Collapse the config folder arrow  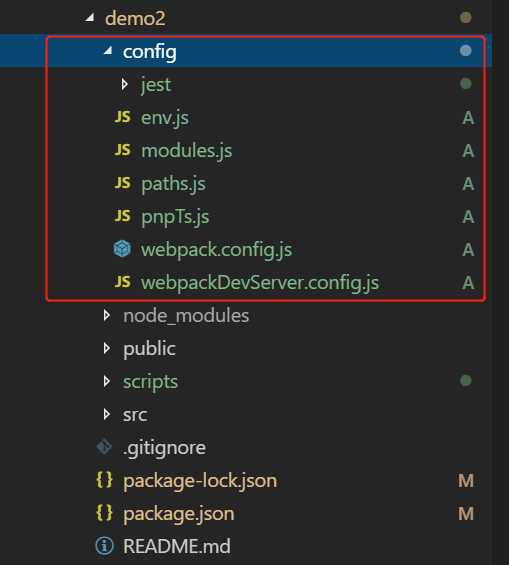tap(108, 50)
